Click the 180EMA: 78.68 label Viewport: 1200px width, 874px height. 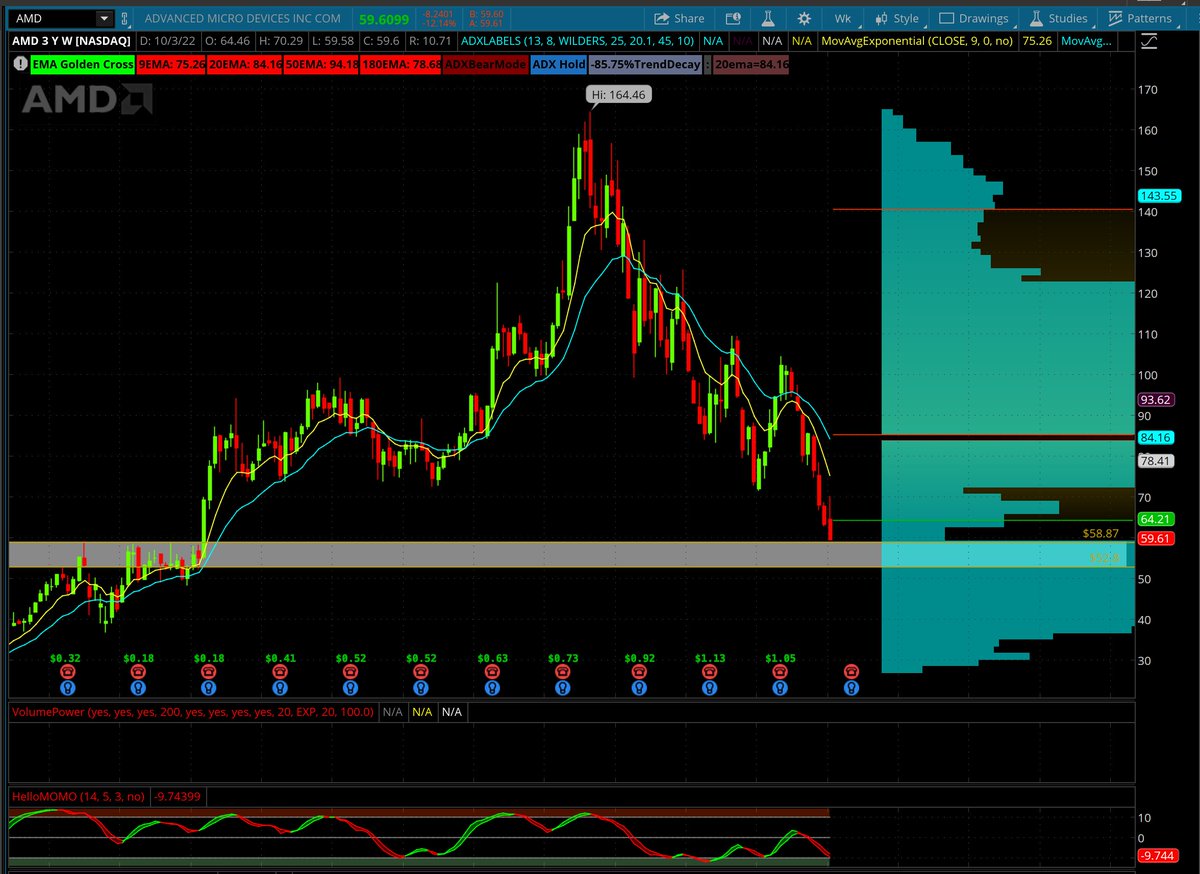pos(402,64)
